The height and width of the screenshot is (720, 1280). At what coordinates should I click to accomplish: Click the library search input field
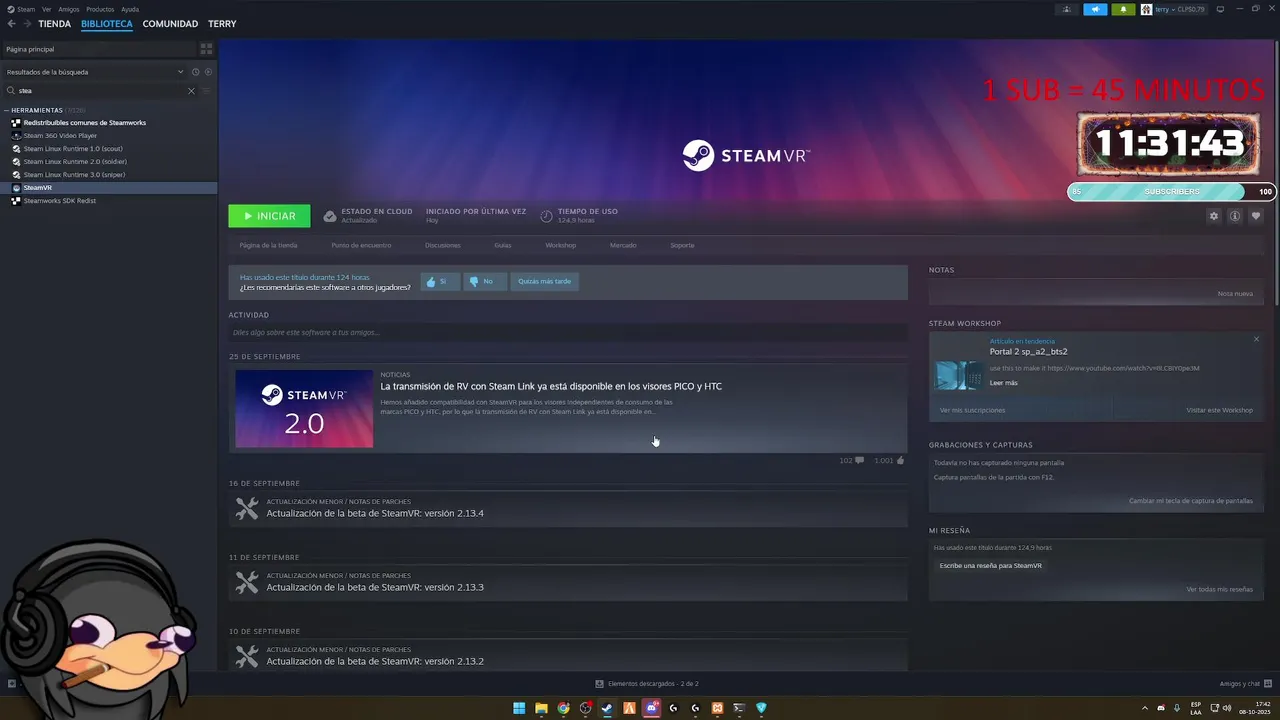tap(100, 91)
